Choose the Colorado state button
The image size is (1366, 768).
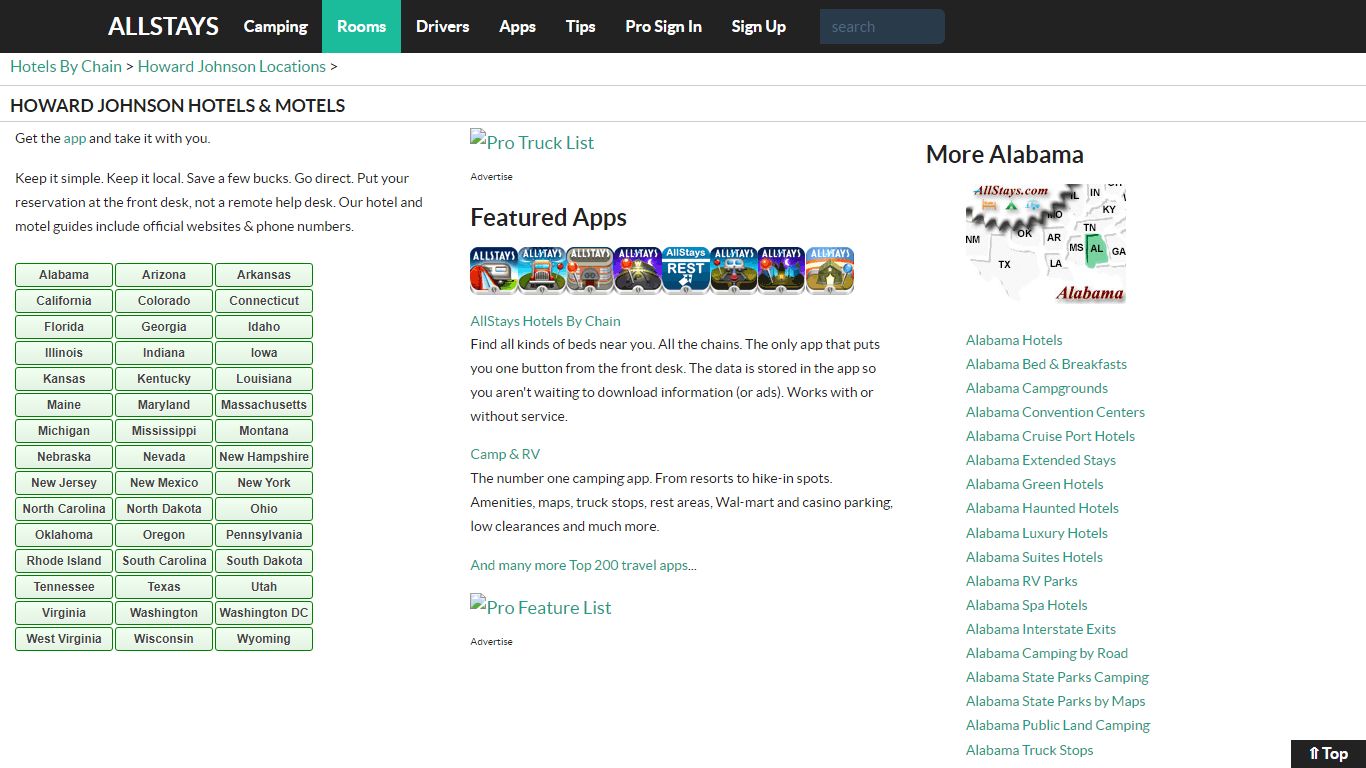point(164,301)
